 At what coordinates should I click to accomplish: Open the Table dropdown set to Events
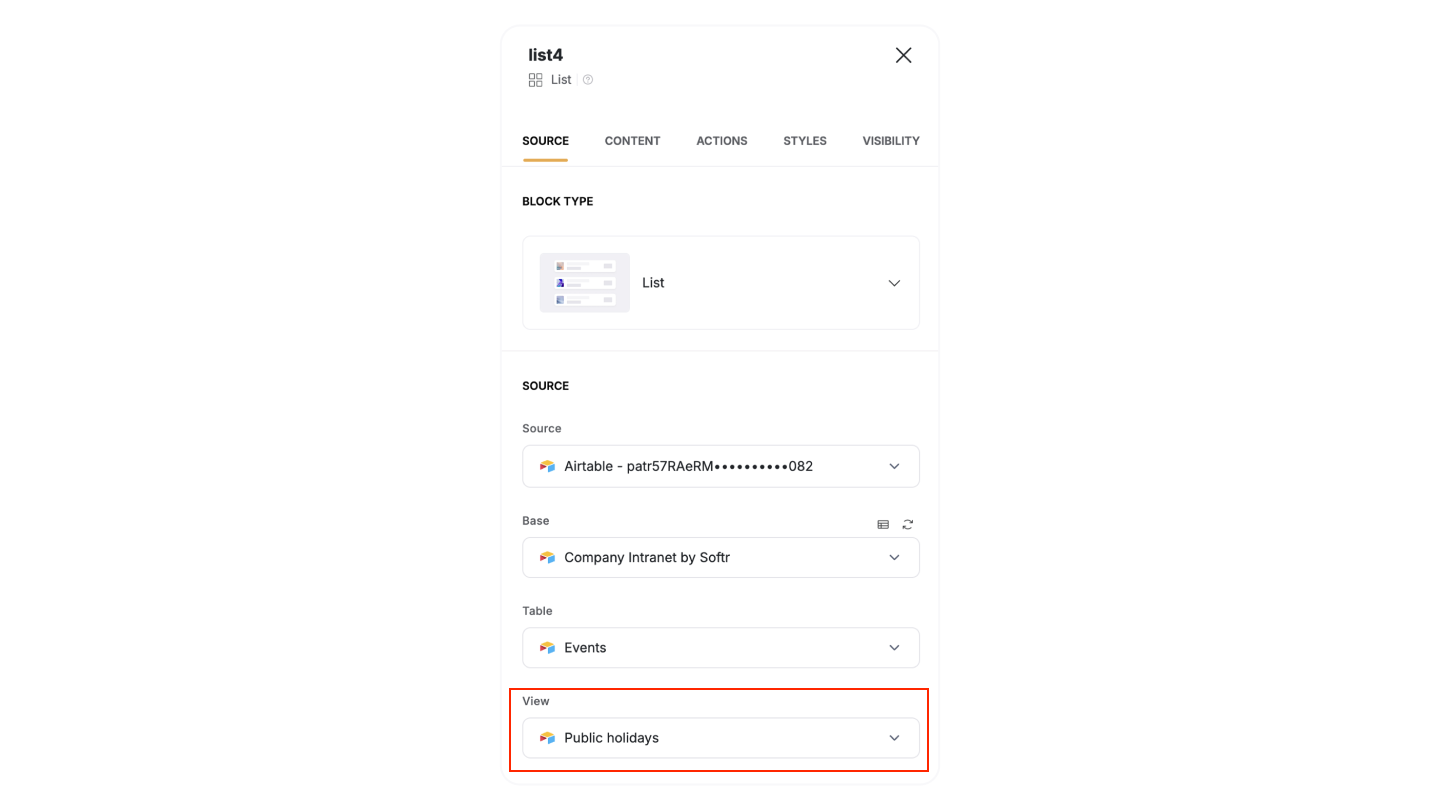pos(893,647)
